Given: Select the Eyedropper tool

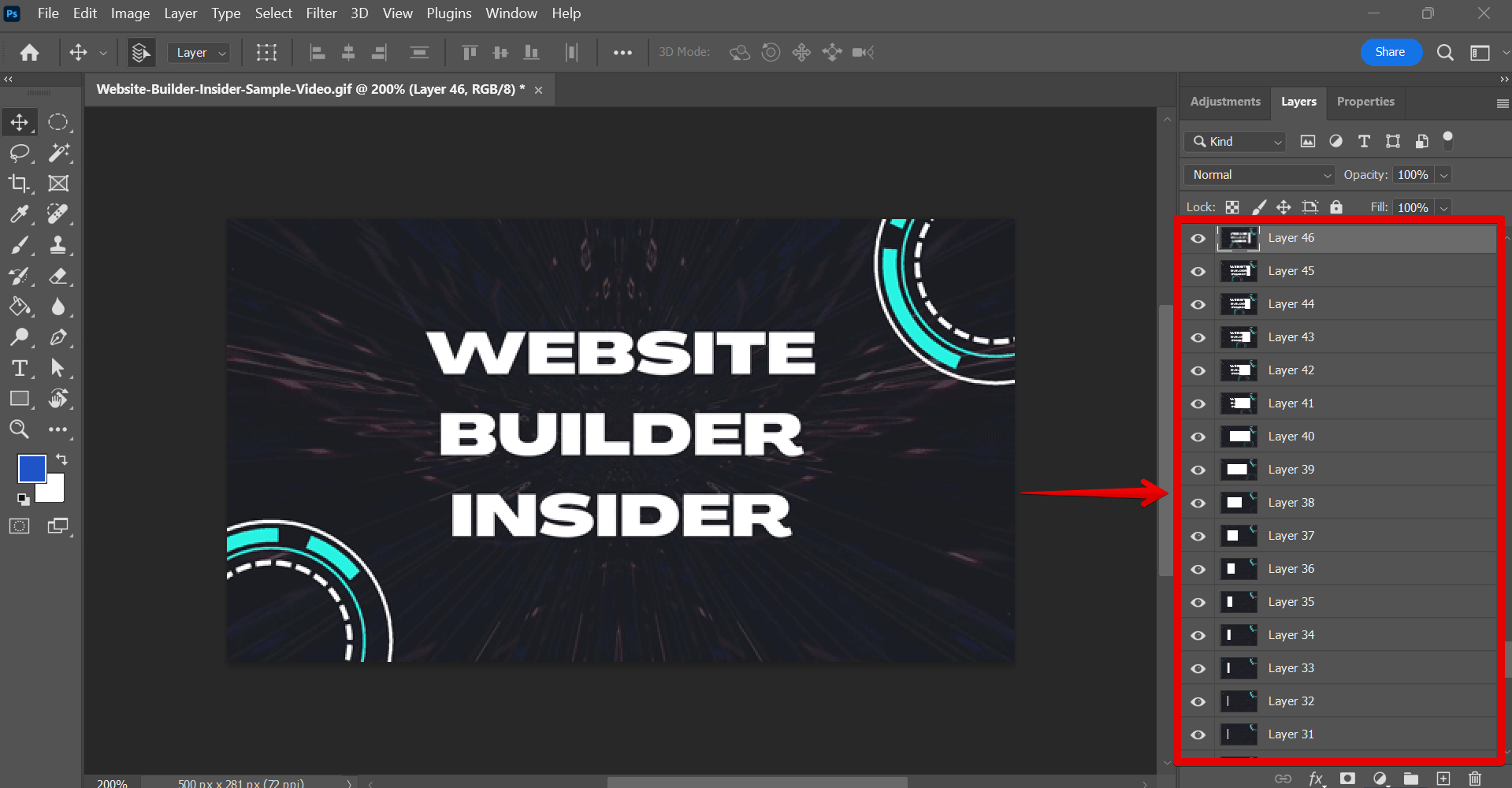Looking at the screenshot, I should [19, 214].
